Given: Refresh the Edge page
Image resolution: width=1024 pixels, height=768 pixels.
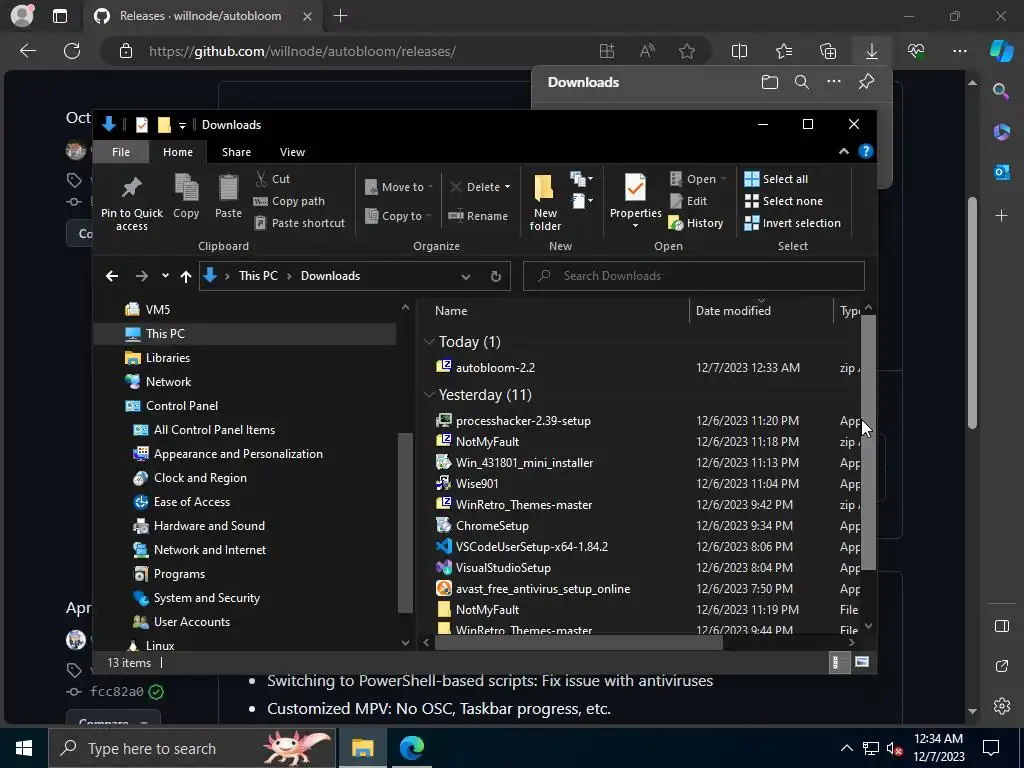Looking at the screenshot, I should [x=72, y=51].
